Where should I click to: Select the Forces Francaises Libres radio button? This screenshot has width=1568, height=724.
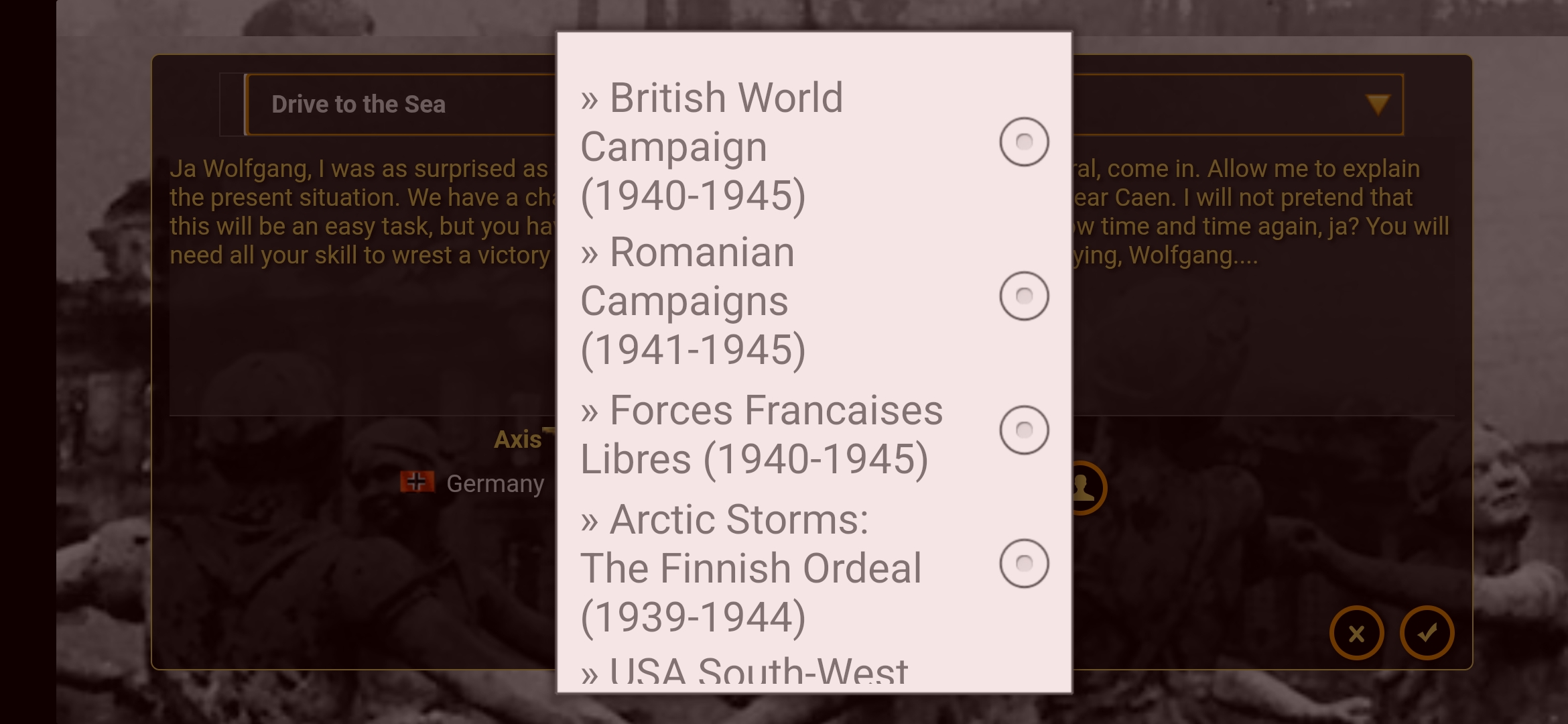[1023, 430]
